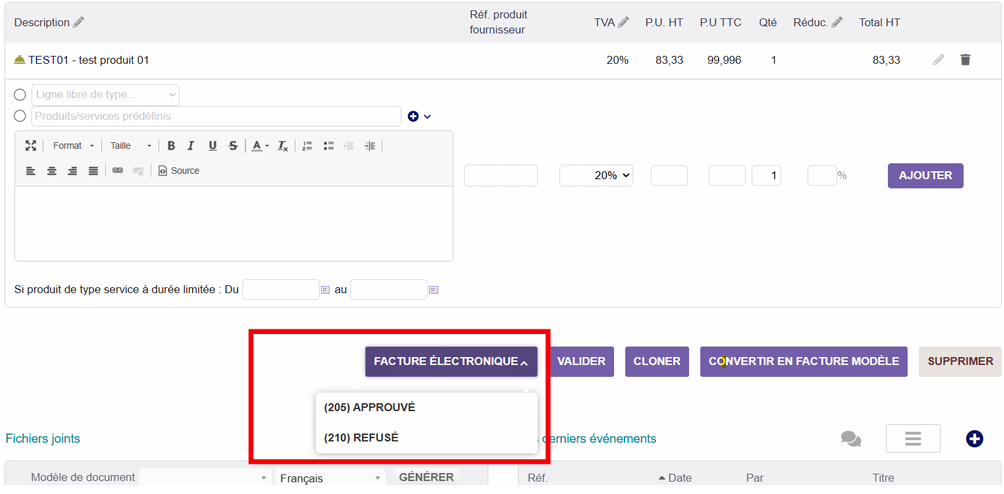This screenshot has height=494, width=1004.
Task: Maximize the rich text editor
Action: point(30,145)
